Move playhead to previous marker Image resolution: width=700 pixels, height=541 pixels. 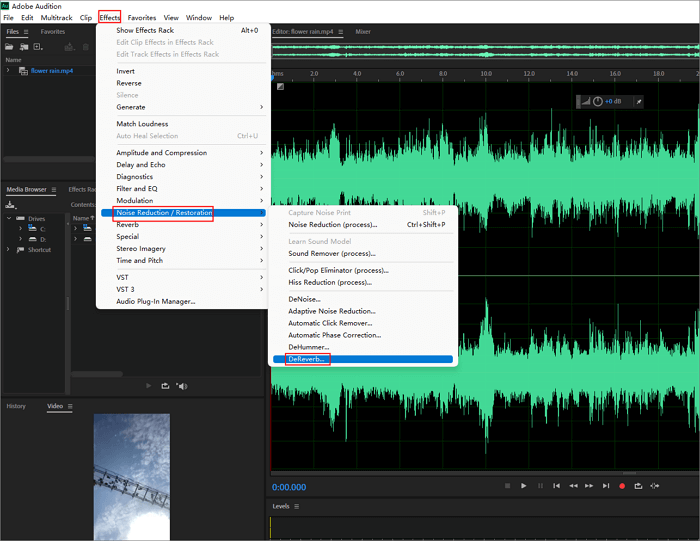point(556,486)
